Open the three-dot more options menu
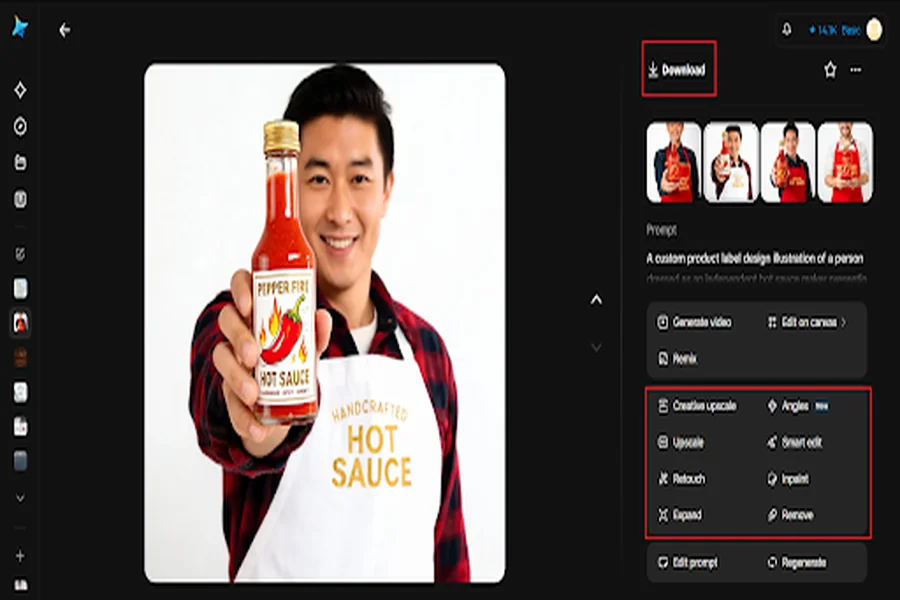The height and width of the screenshot is (600, 900). (856, 70)
